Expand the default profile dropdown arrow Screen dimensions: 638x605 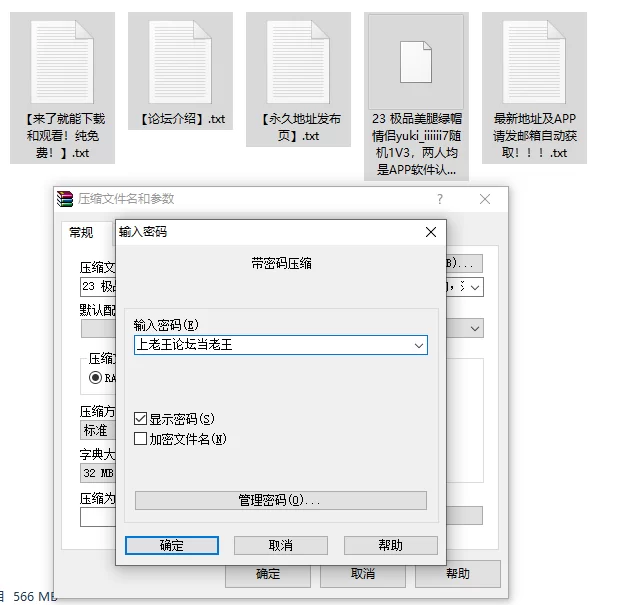pyautogui.click(x=475, y=328)
